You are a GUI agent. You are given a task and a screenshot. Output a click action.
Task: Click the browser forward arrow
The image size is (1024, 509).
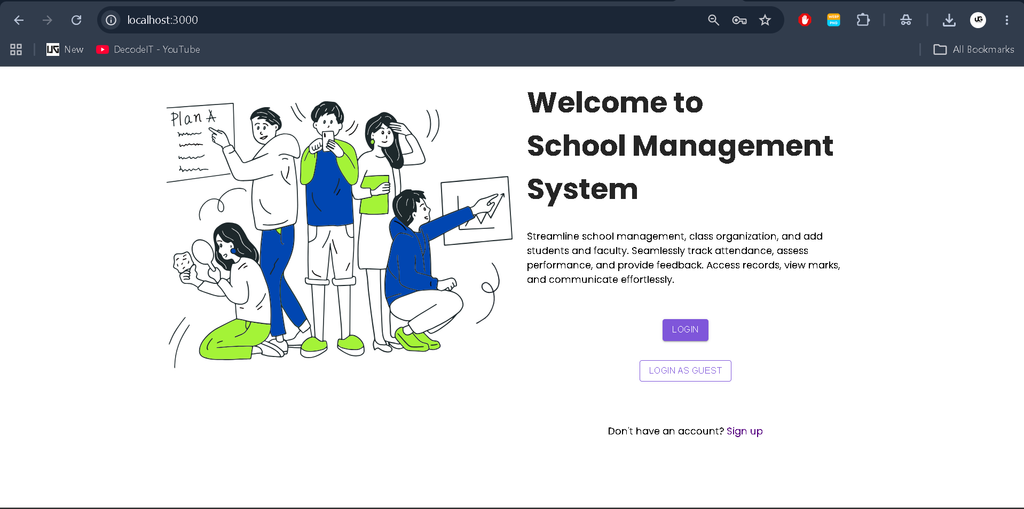click(48, 20)
